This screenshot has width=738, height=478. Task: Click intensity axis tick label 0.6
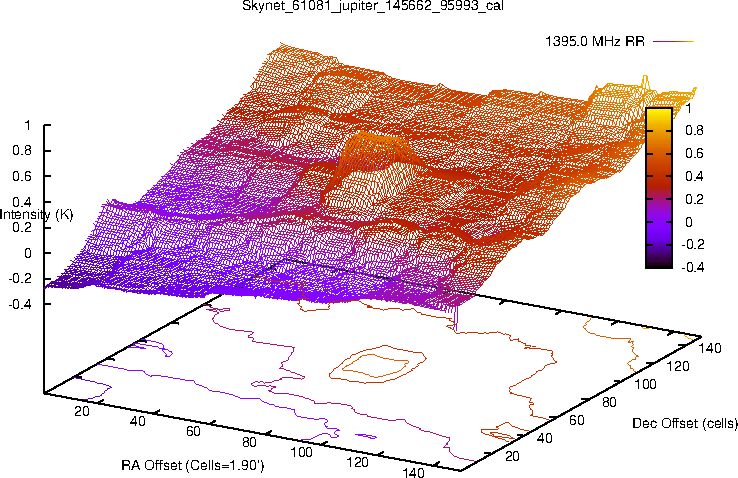click(23, 176)
